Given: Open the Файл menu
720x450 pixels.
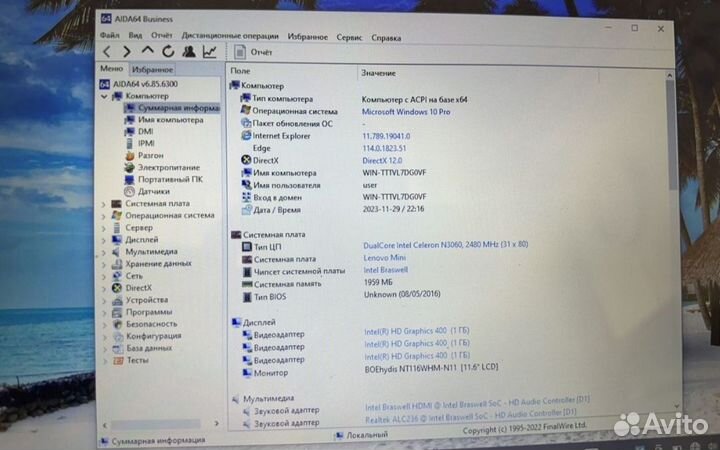Looking at the screenshot, I should tap(110, 35).
